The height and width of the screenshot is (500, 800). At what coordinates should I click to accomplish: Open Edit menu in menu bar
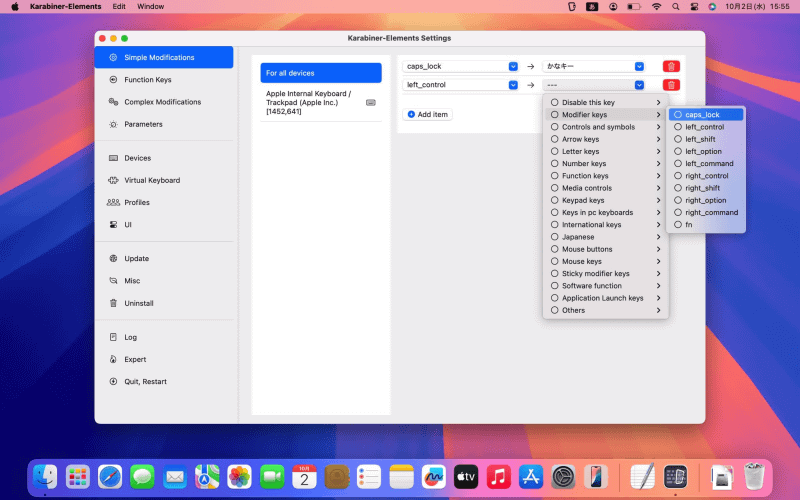click(x=119, y=7)
